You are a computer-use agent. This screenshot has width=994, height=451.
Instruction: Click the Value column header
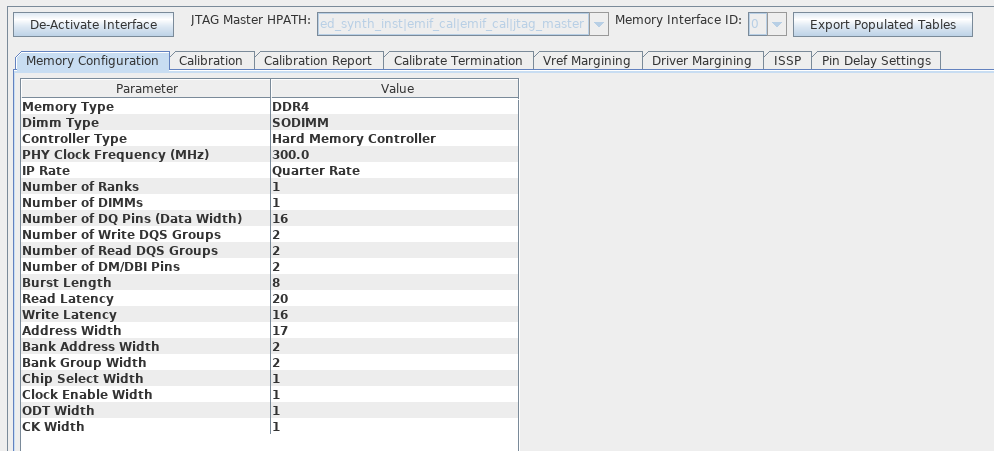point(396,89)
